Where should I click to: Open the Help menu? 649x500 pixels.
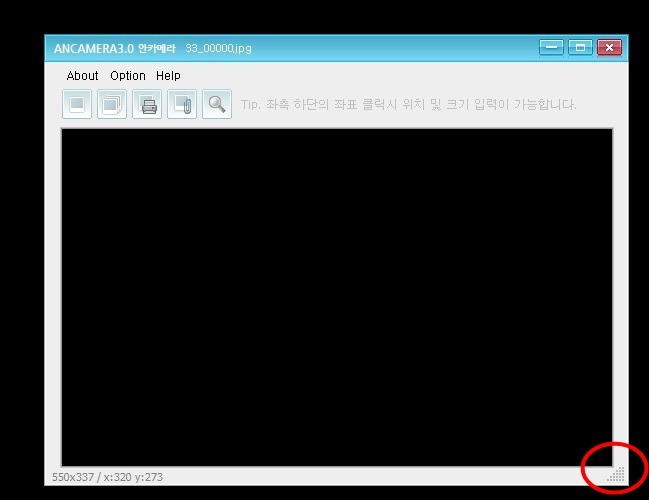pos(168,76)
